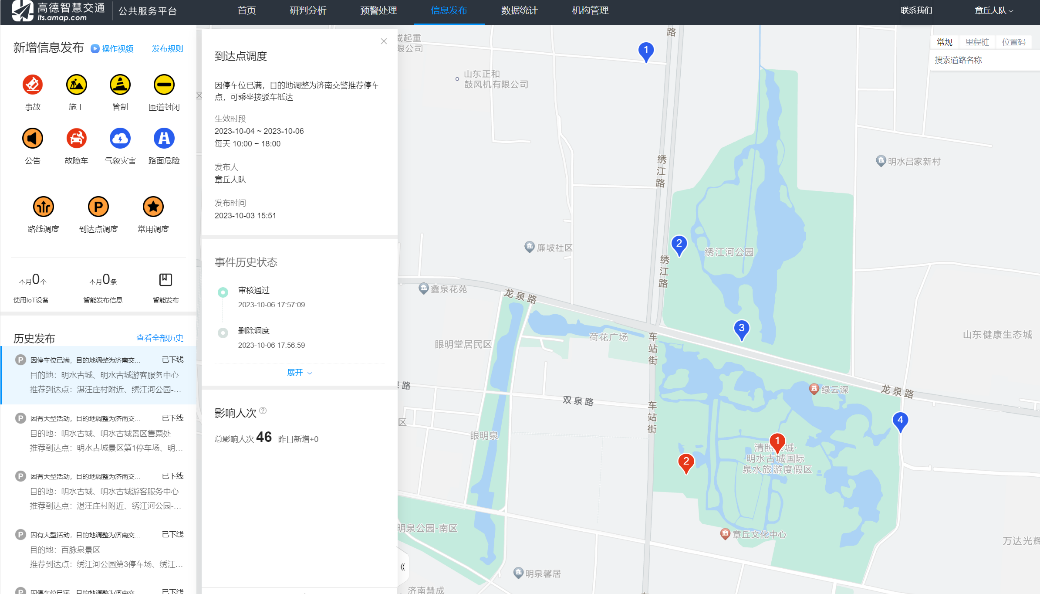
Task: Click the 智能发布信息 count statistic
Action: (103, 289)
